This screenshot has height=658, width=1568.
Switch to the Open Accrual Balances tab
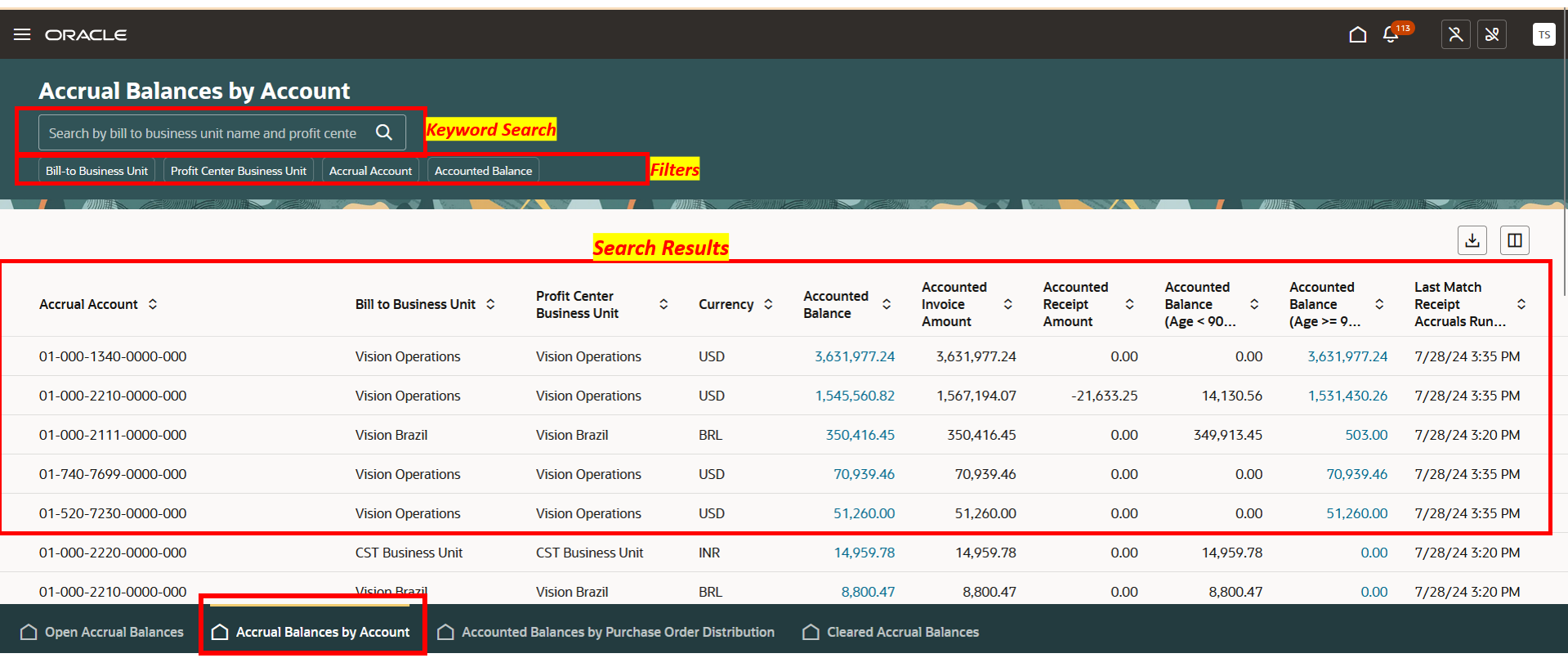102,632
